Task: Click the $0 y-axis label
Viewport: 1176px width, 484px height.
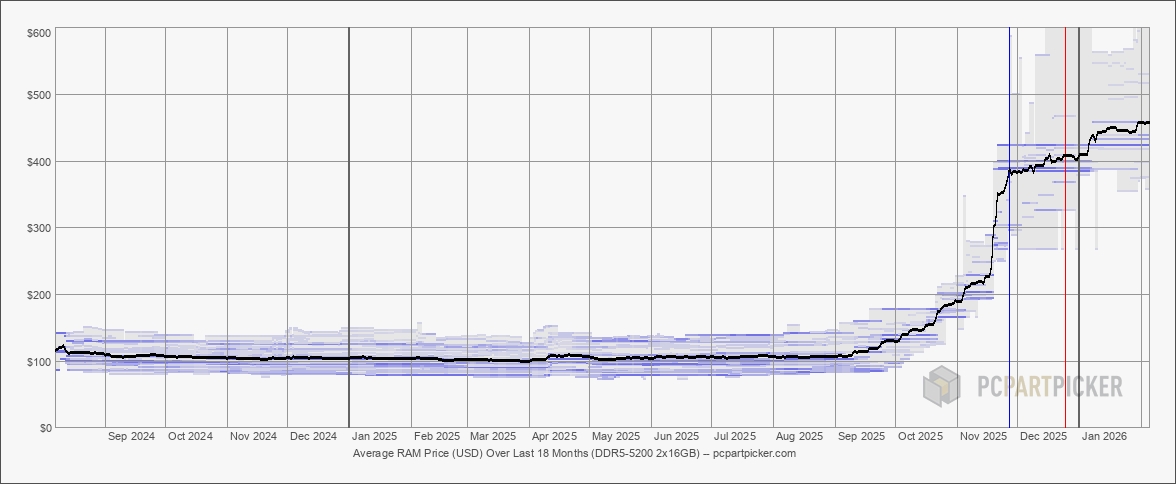Action: (x=44, y=428)
